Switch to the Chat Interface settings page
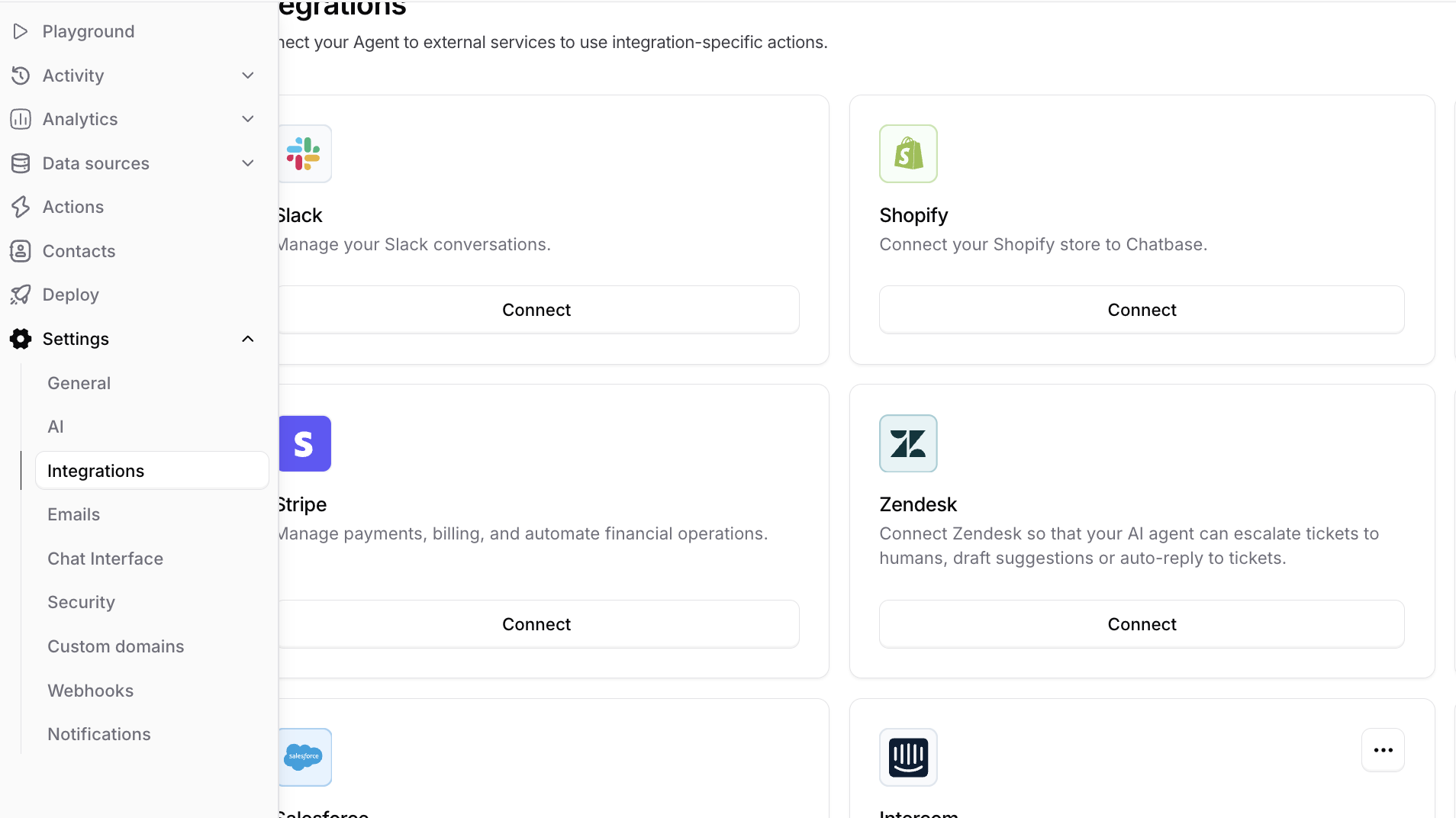This screenshot has height=818, width=1456. coord(105,559)
